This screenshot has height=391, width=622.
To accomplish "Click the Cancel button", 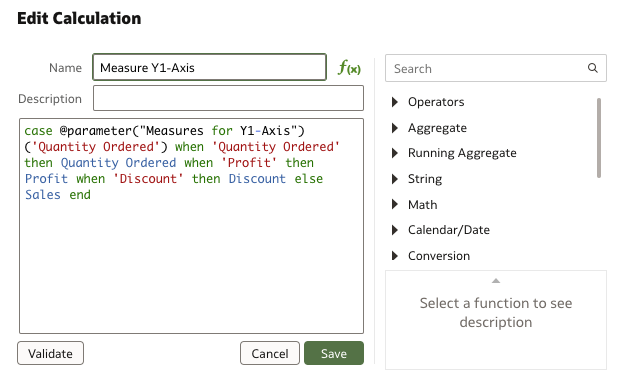I will (x=270, y=353).
